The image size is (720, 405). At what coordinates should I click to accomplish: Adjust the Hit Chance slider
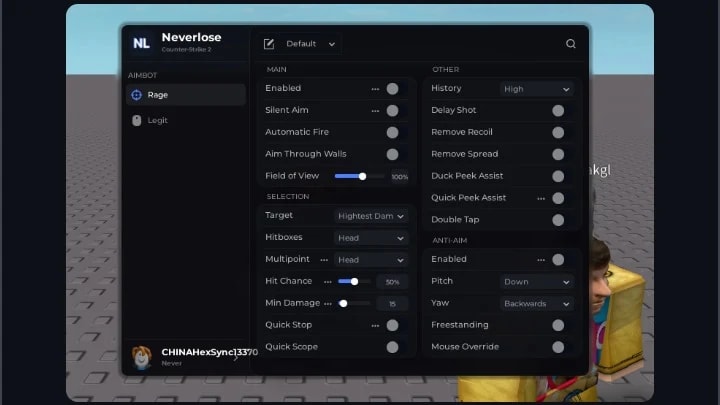354,281
